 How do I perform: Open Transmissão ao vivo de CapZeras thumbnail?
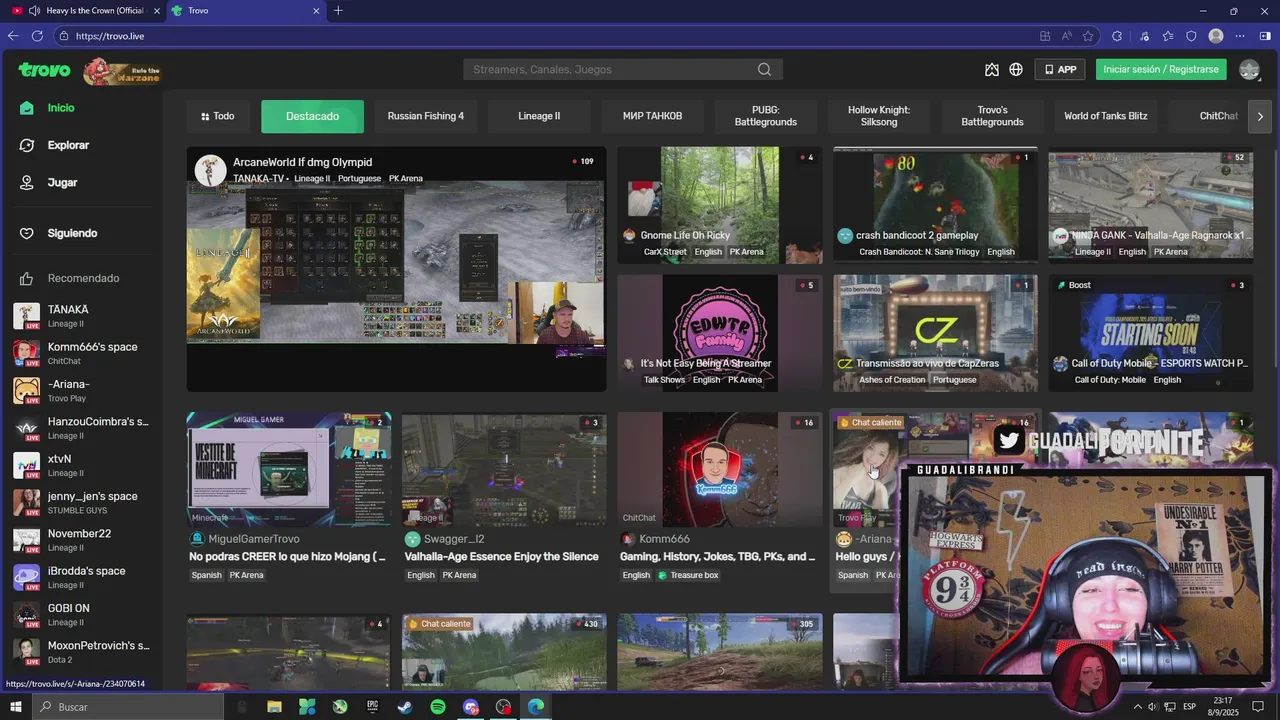[x=935, y=333]
